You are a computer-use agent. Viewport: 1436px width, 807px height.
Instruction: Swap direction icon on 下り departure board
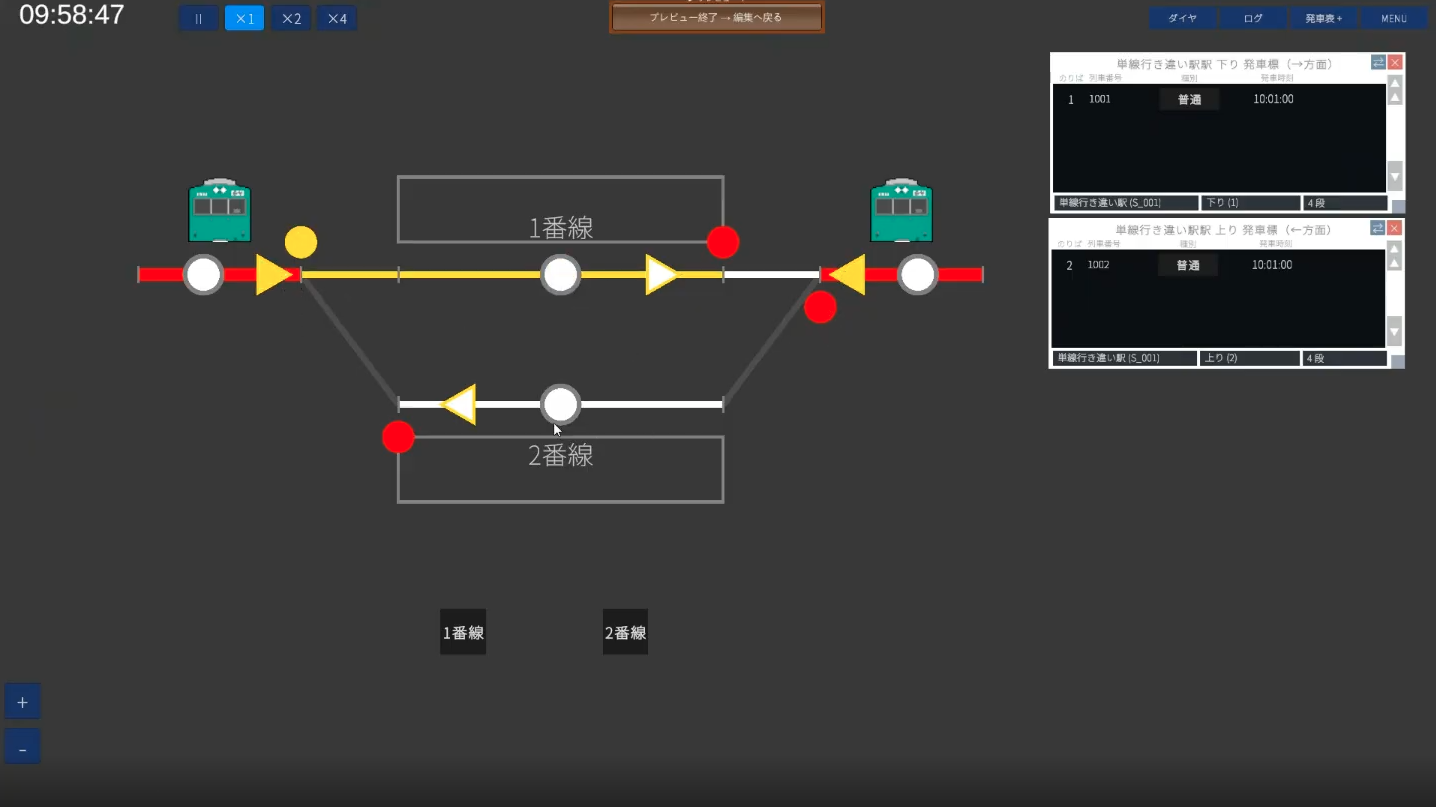[x=1378, y=62]
